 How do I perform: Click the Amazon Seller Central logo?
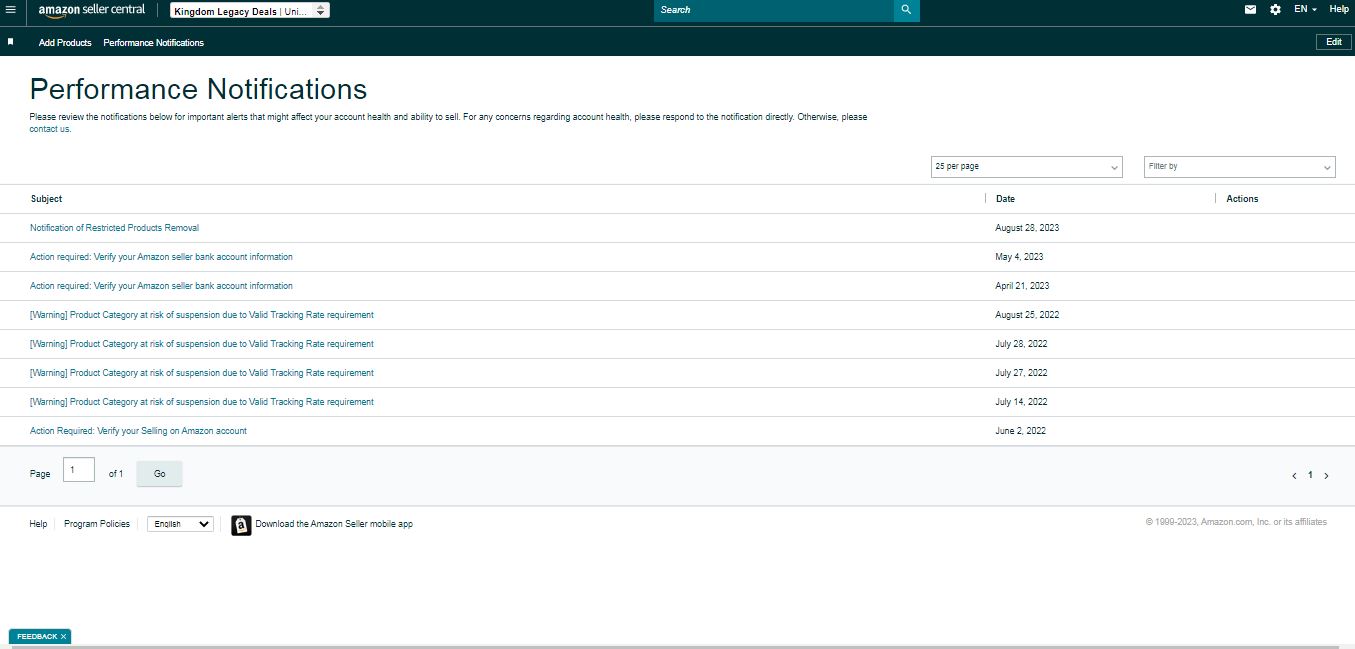click(x=91, y=10)
